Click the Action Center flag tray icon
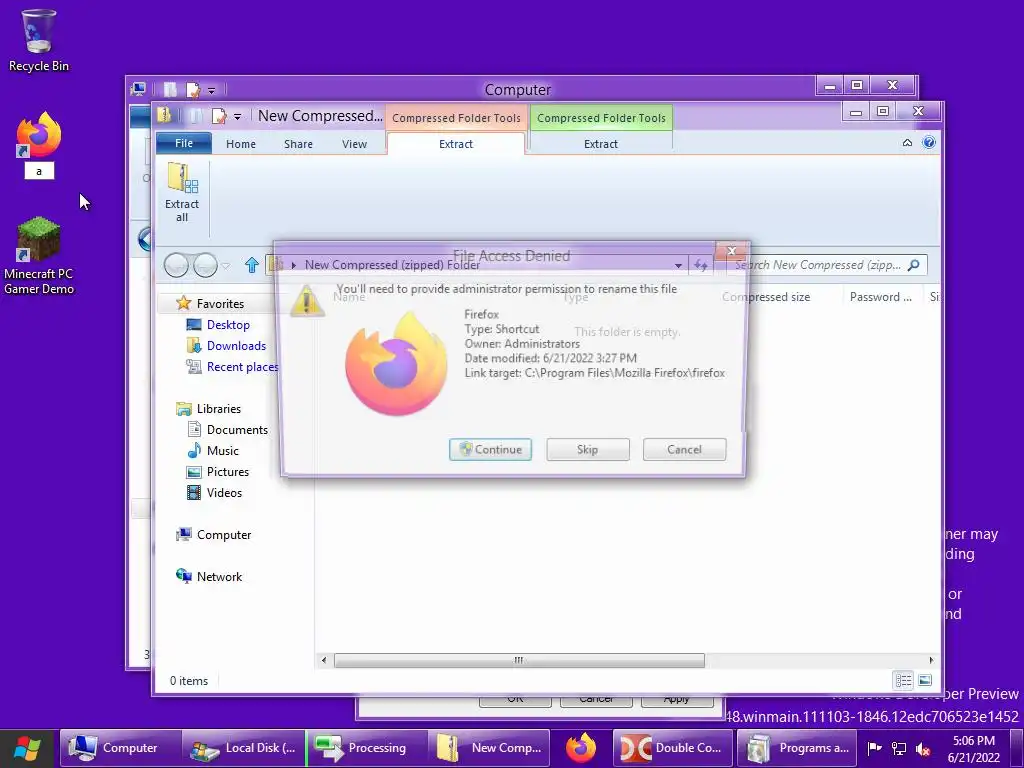This screenshot has height=768, width=1024. click(874, 748)
